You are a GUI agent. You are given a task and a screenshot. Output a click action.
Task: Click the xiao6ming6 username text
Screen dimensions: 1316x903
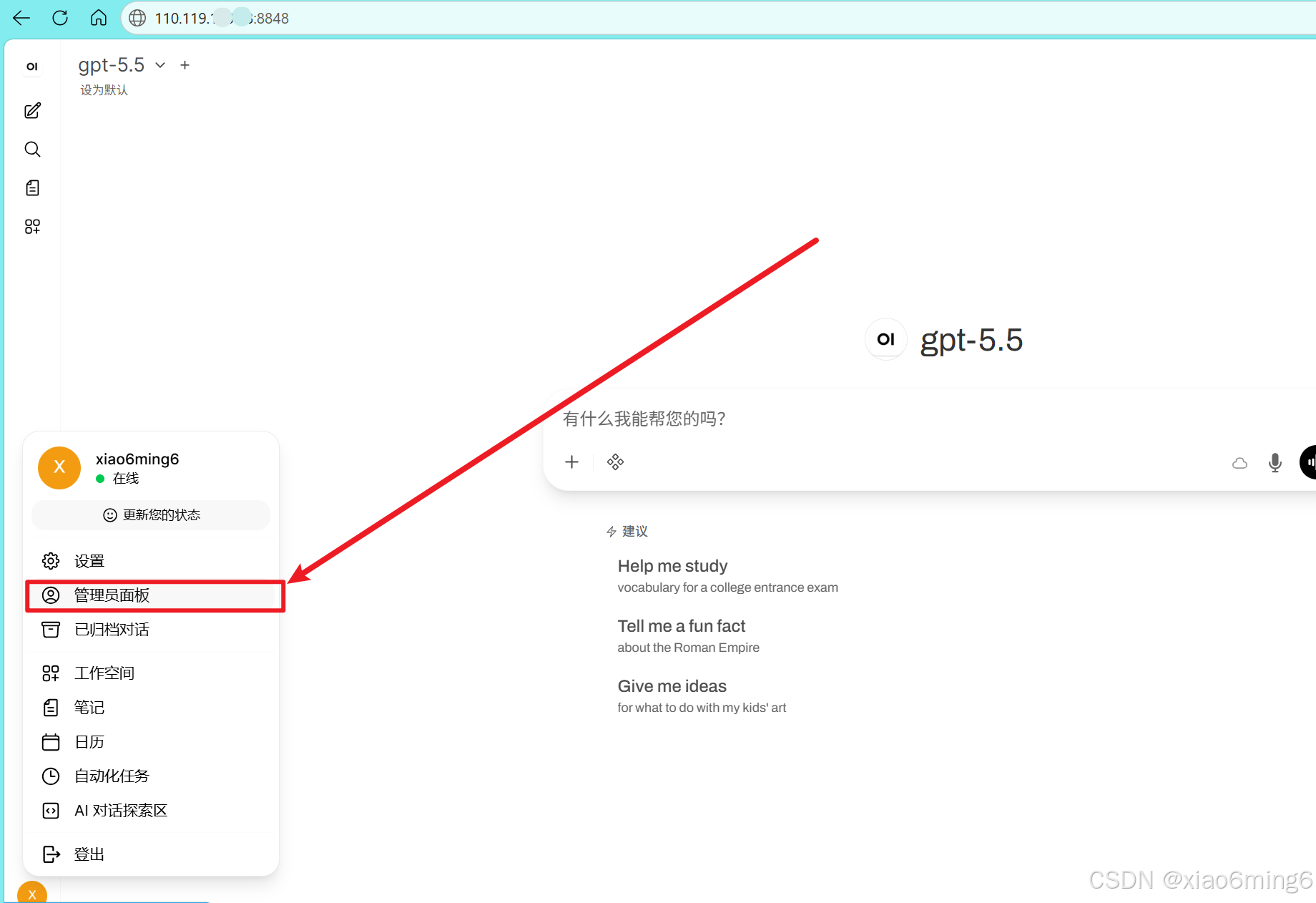click(x=137, y=459)
